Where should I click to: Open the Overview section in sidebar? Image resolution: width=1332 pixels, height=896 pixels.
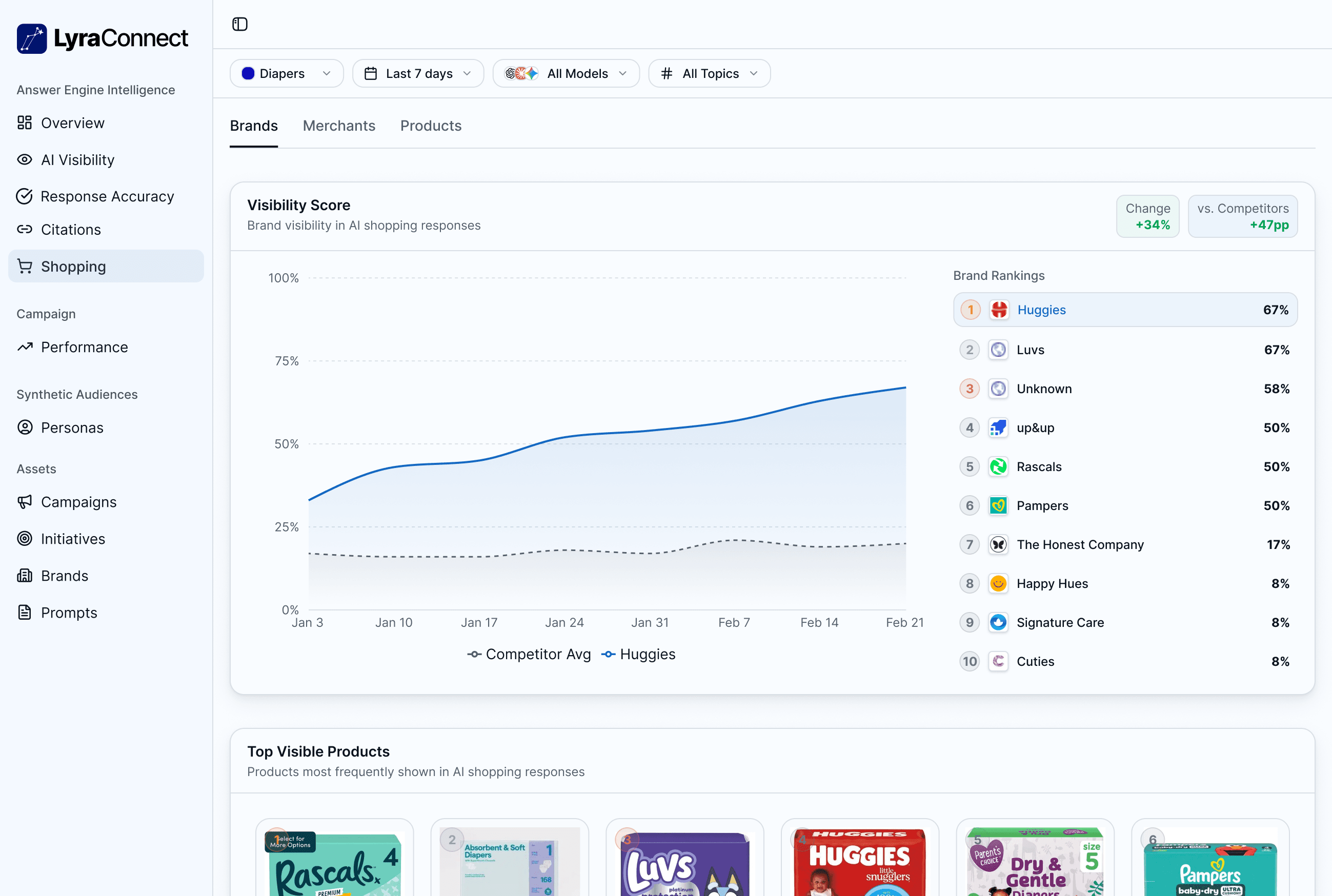point(73,123)
